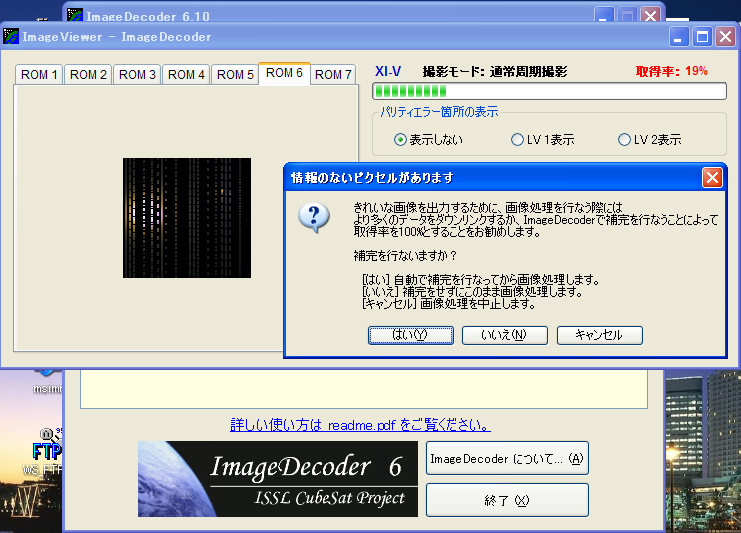
Task: Switch to the ROM 2 tab
Action: pyautogui.click(x=88, y=75)
